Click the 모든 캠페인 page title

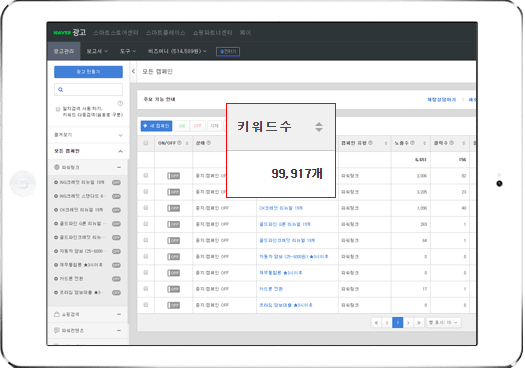tap(157, 72)
